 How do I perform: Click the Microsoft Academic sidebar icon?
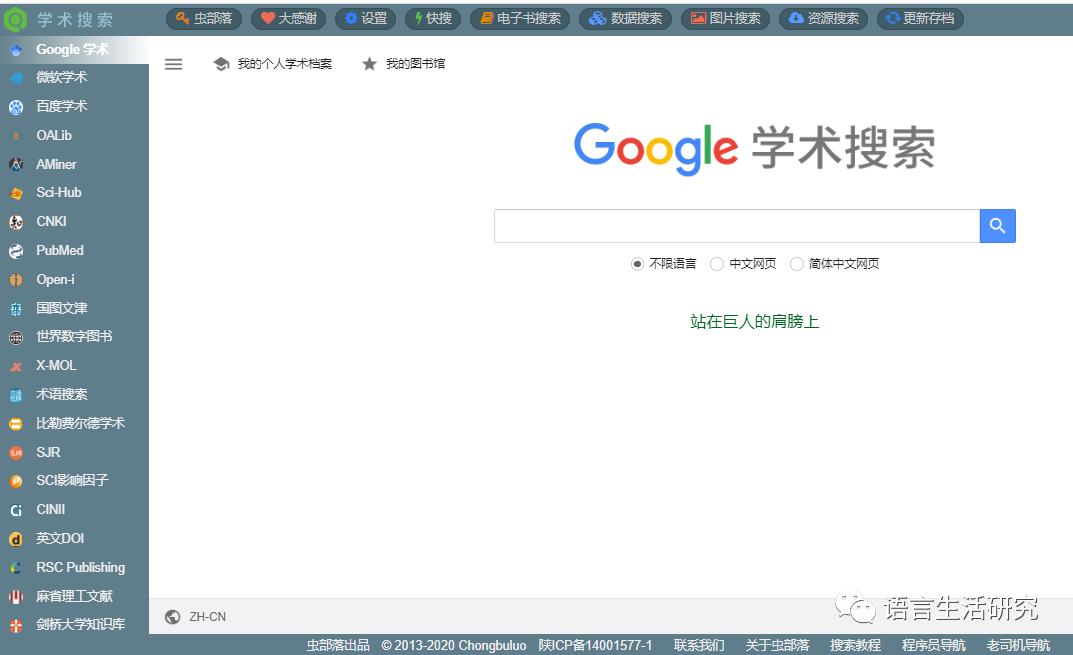coord(16,78)
